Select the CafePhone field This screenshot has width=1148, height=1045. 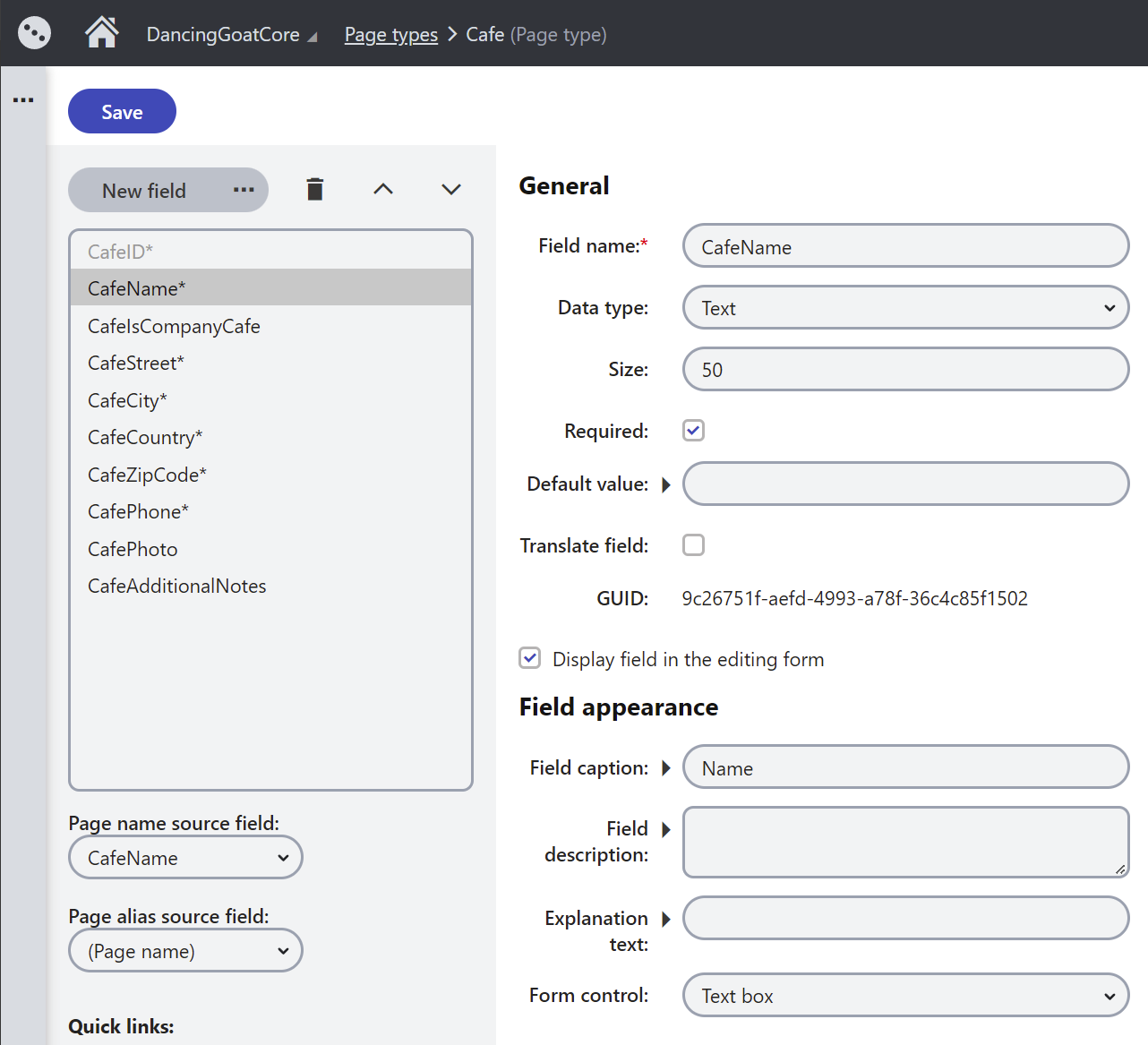point(270,510)
